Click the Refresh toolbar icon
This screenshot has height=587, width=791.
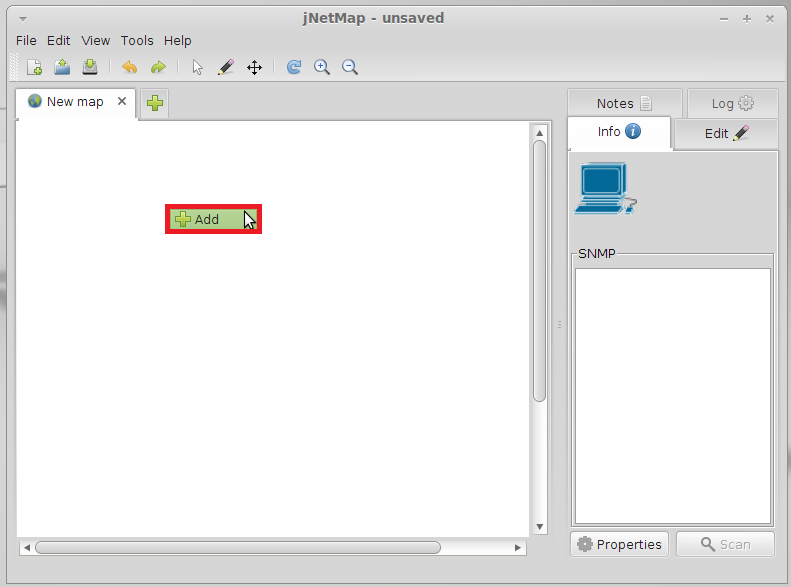coord(294,67)
